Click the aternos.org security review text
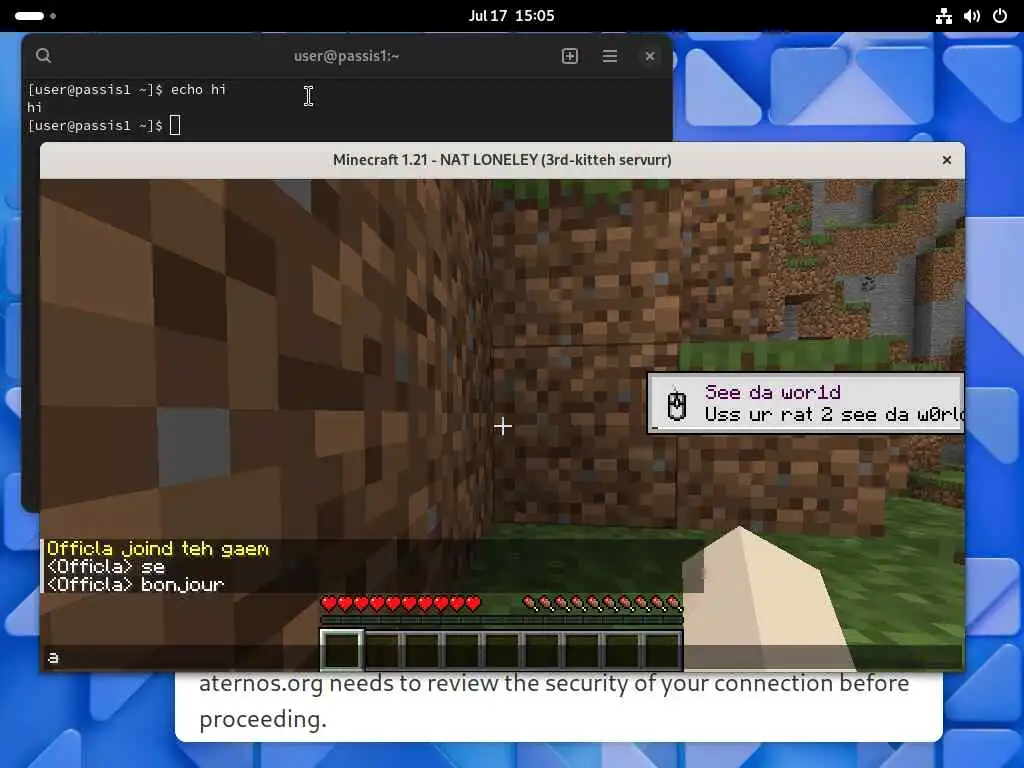This screenshot has height=768, width=1024. pos(554,701)
